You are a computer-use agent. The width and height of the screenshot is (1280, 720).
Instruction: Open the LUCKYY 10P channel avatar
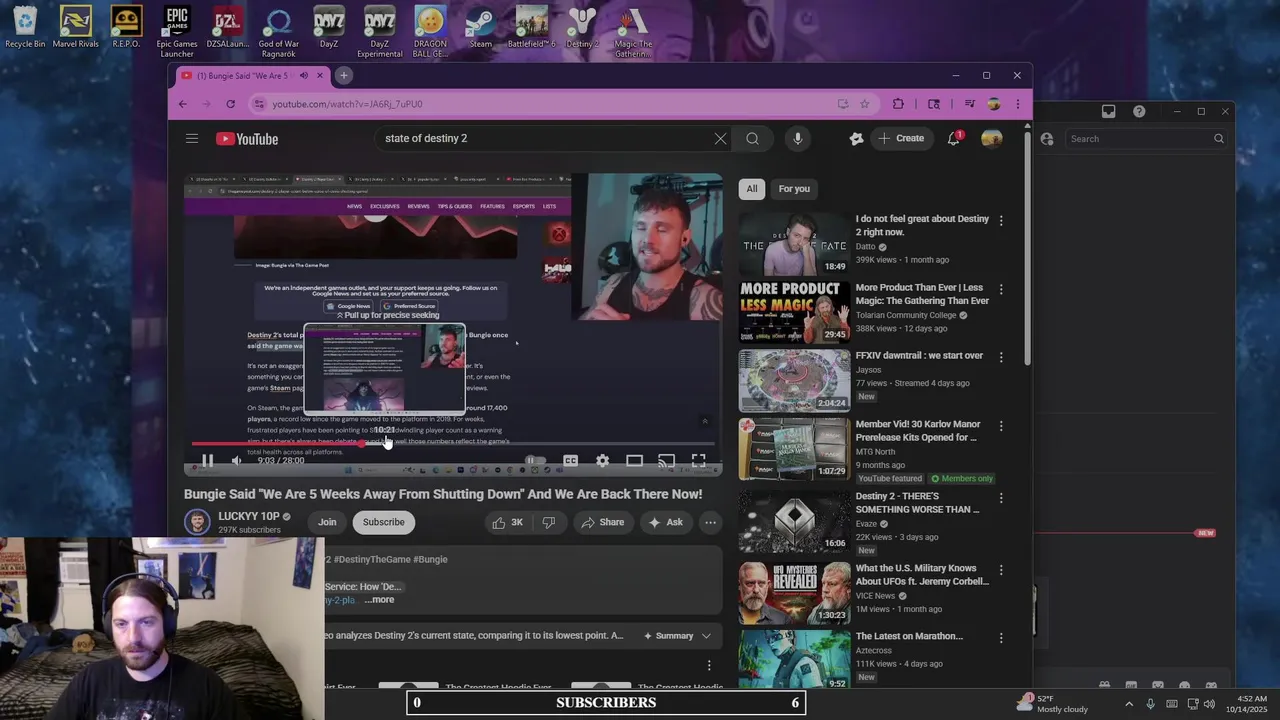(x=198, y=522)
